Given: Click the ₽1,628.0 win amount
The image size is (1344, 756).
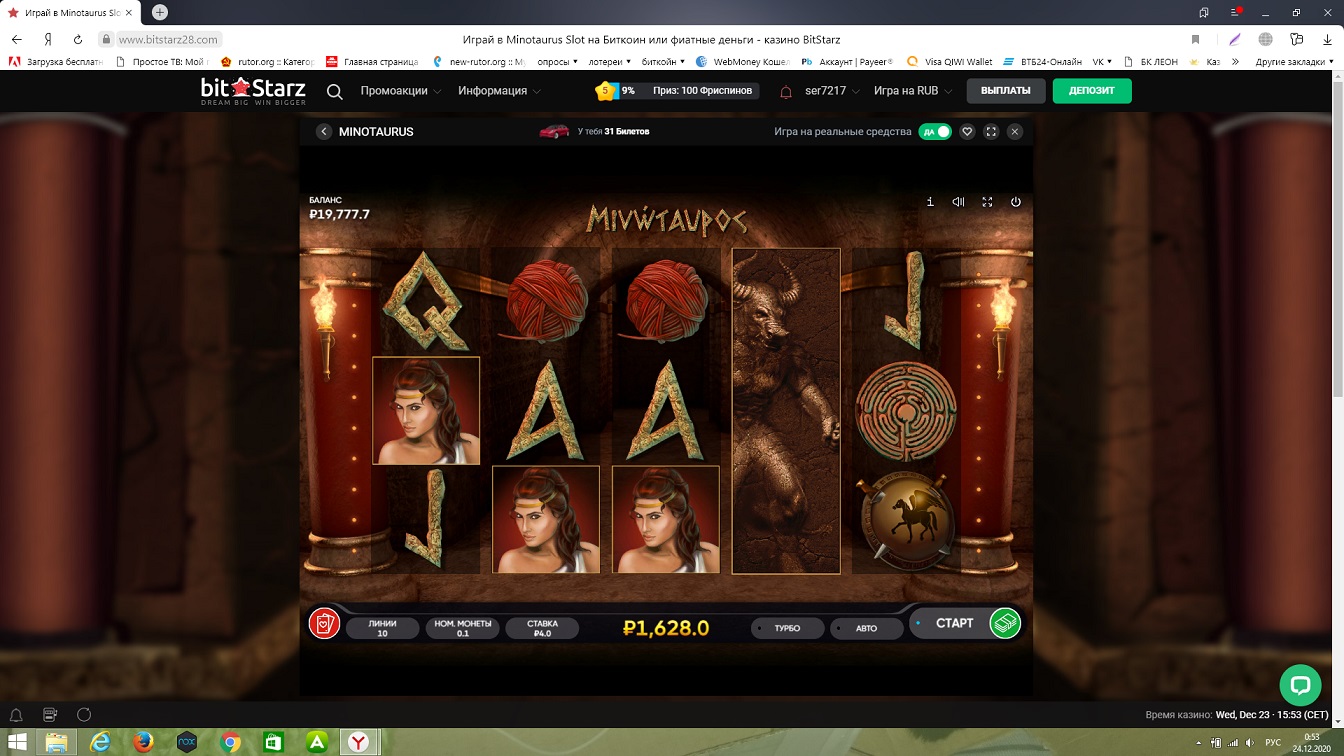Looking at the screenshot, I should tap(666, 628).
